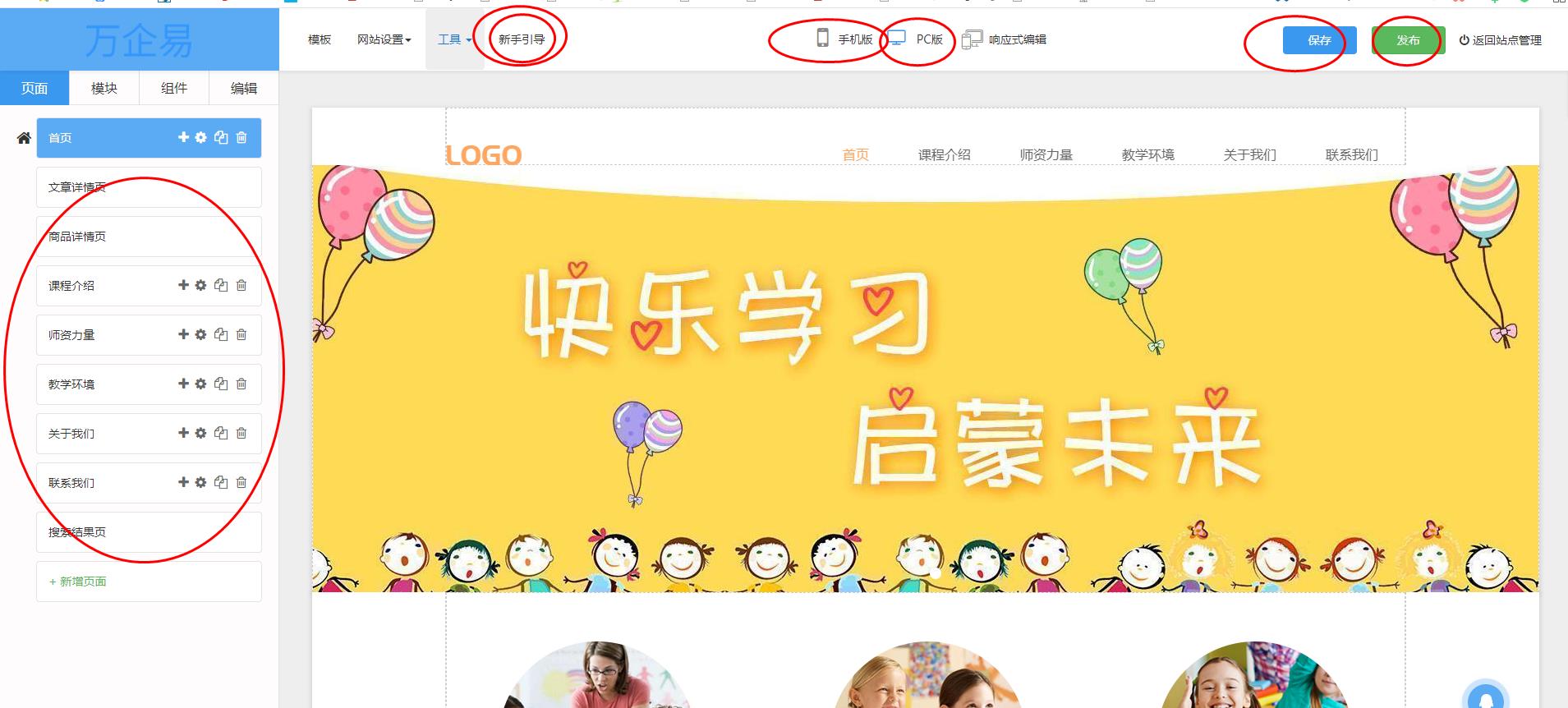The image size is (1568, 708).
Task: Click 教学环境 in the site navigation
Action: point(1147,154)
